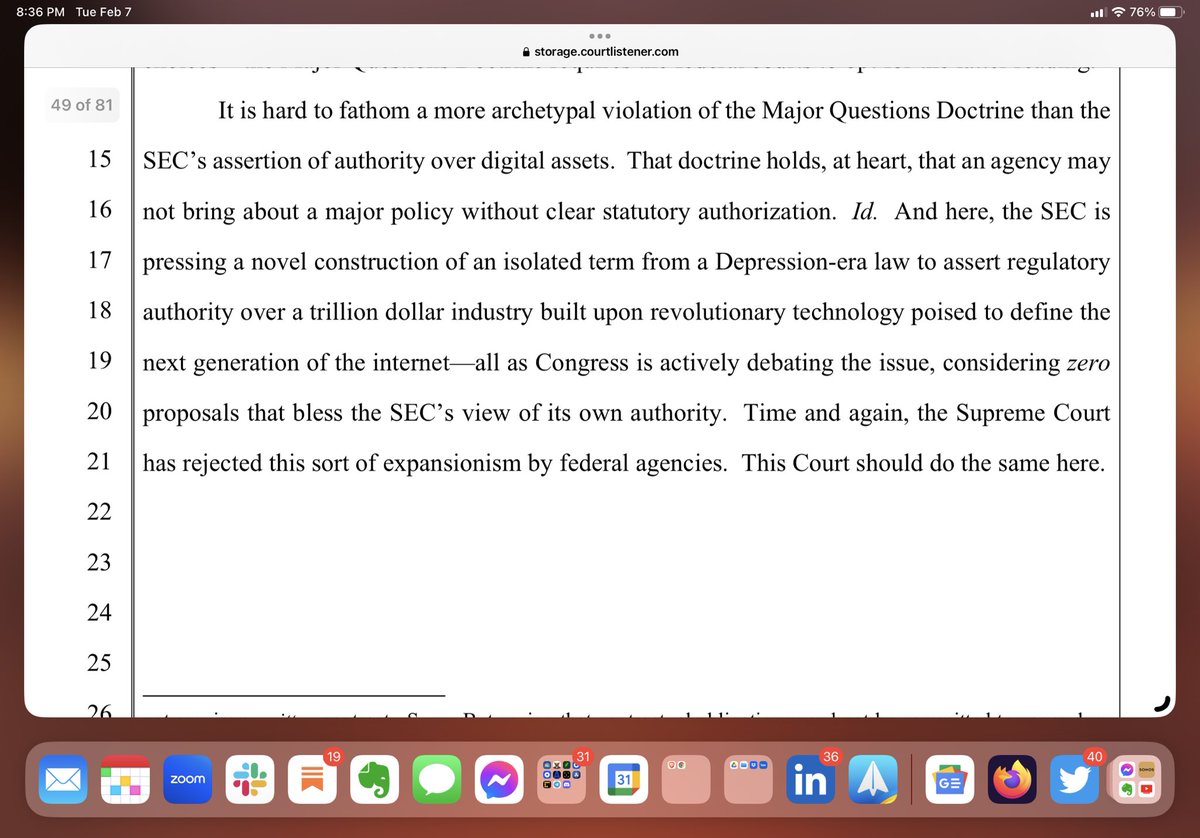Click the line number 17 in the margin
The image size is (1200, 838).
pos(100,262)
